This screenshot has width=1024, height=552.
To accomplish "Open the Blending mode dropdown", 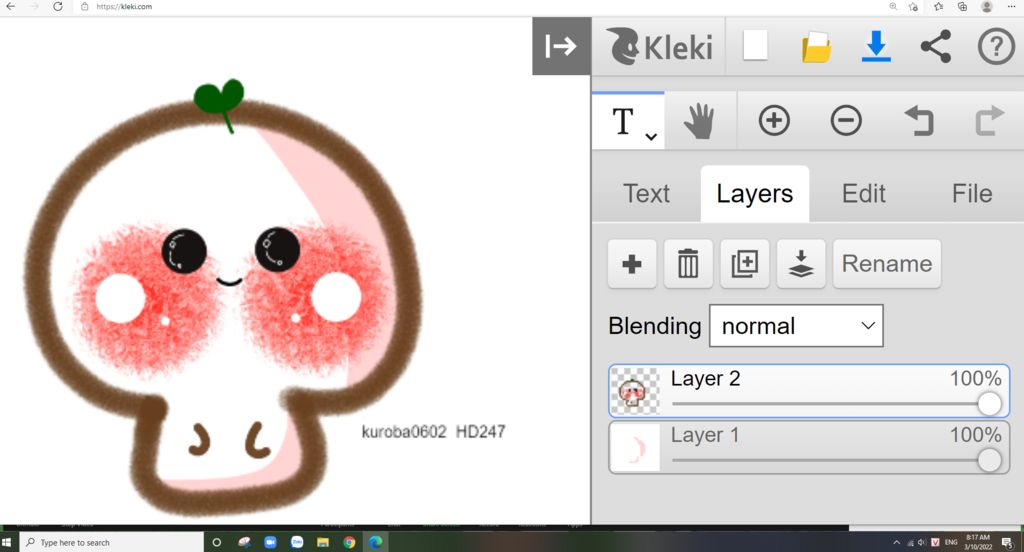I will coord(796,325).
